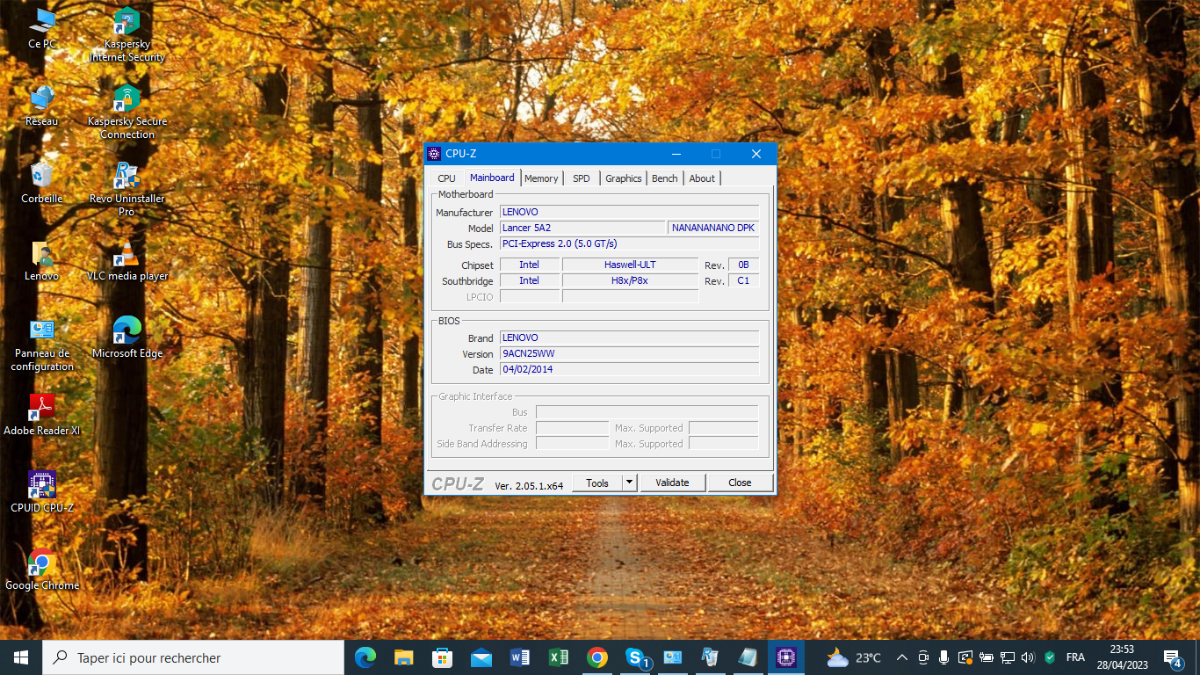Click the taskbar search box

click(195, 657)
